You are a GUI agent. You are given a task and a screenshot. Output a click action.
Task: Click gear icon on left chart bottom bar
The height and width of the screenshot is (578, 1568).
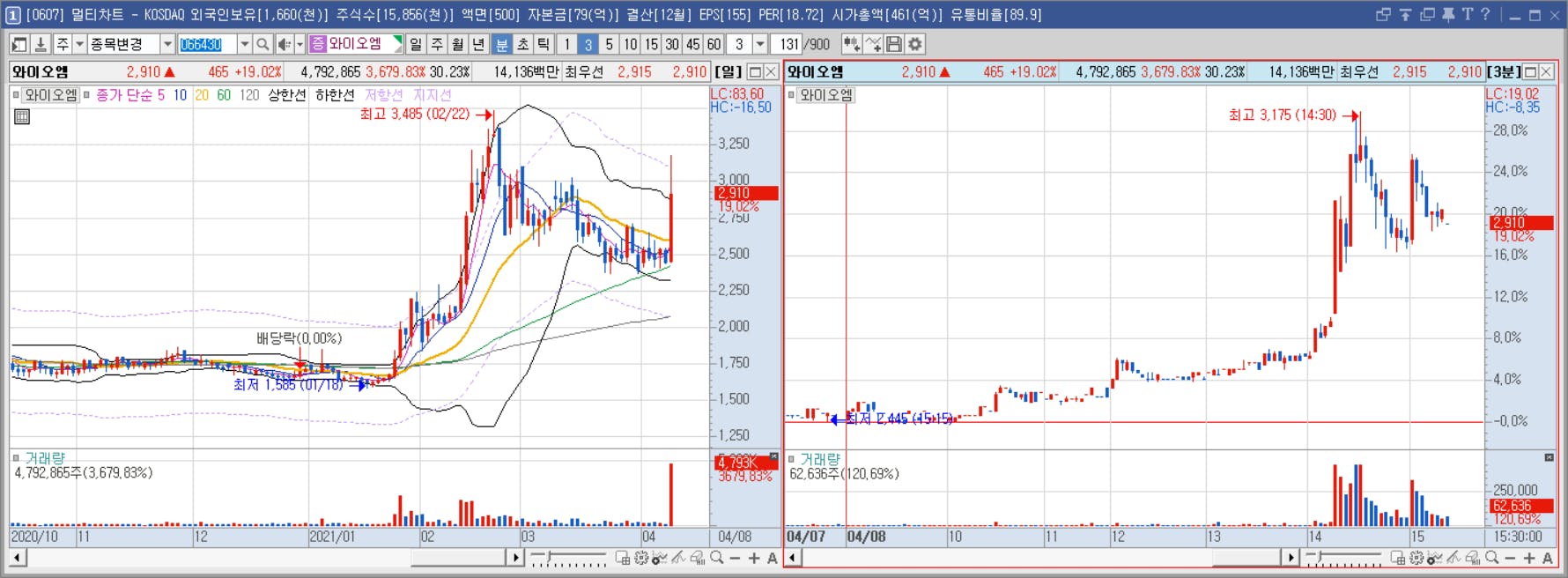pos(641,558)
